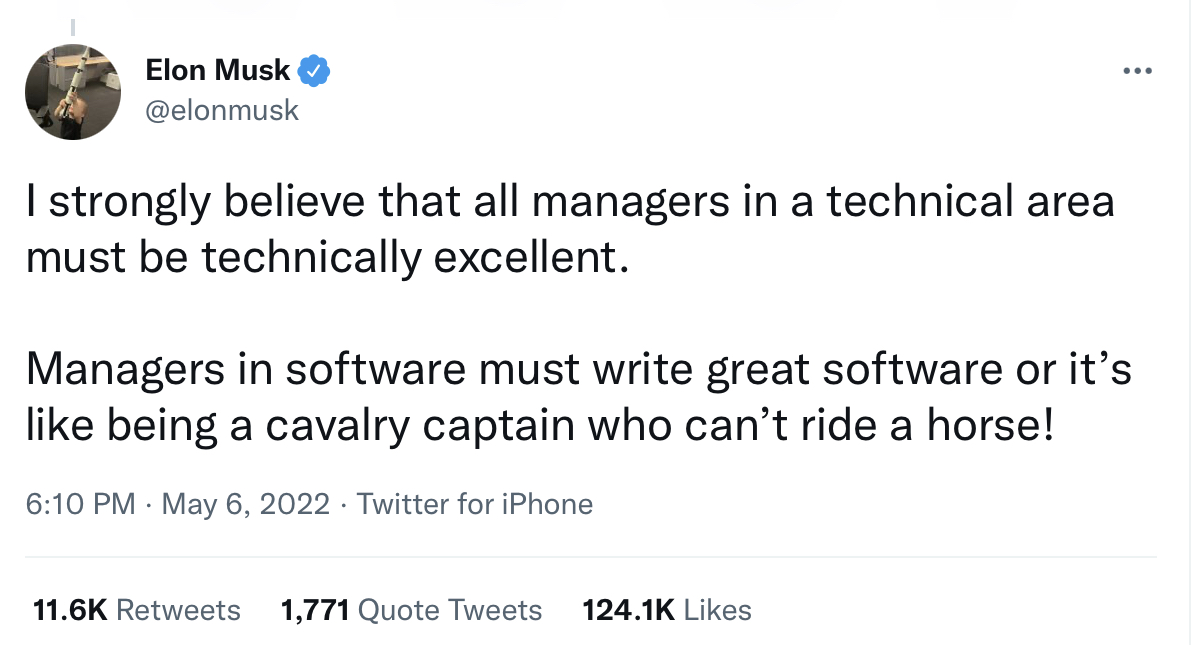Click the words 'technically excellent' in the tweet
1192x645 pixels.
415,257
